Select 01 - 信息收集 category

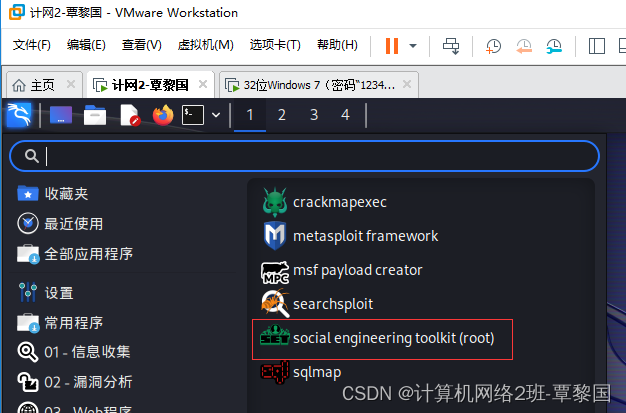pos(74,352)
